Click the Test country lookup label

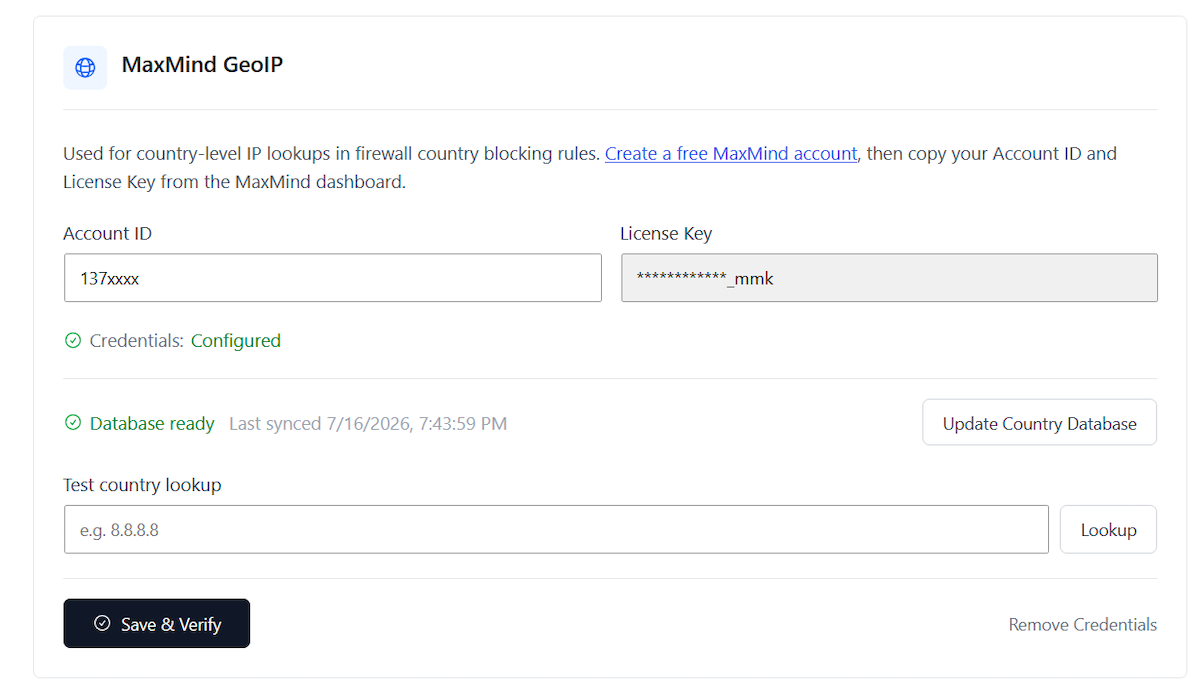click(x=142, y=485)
